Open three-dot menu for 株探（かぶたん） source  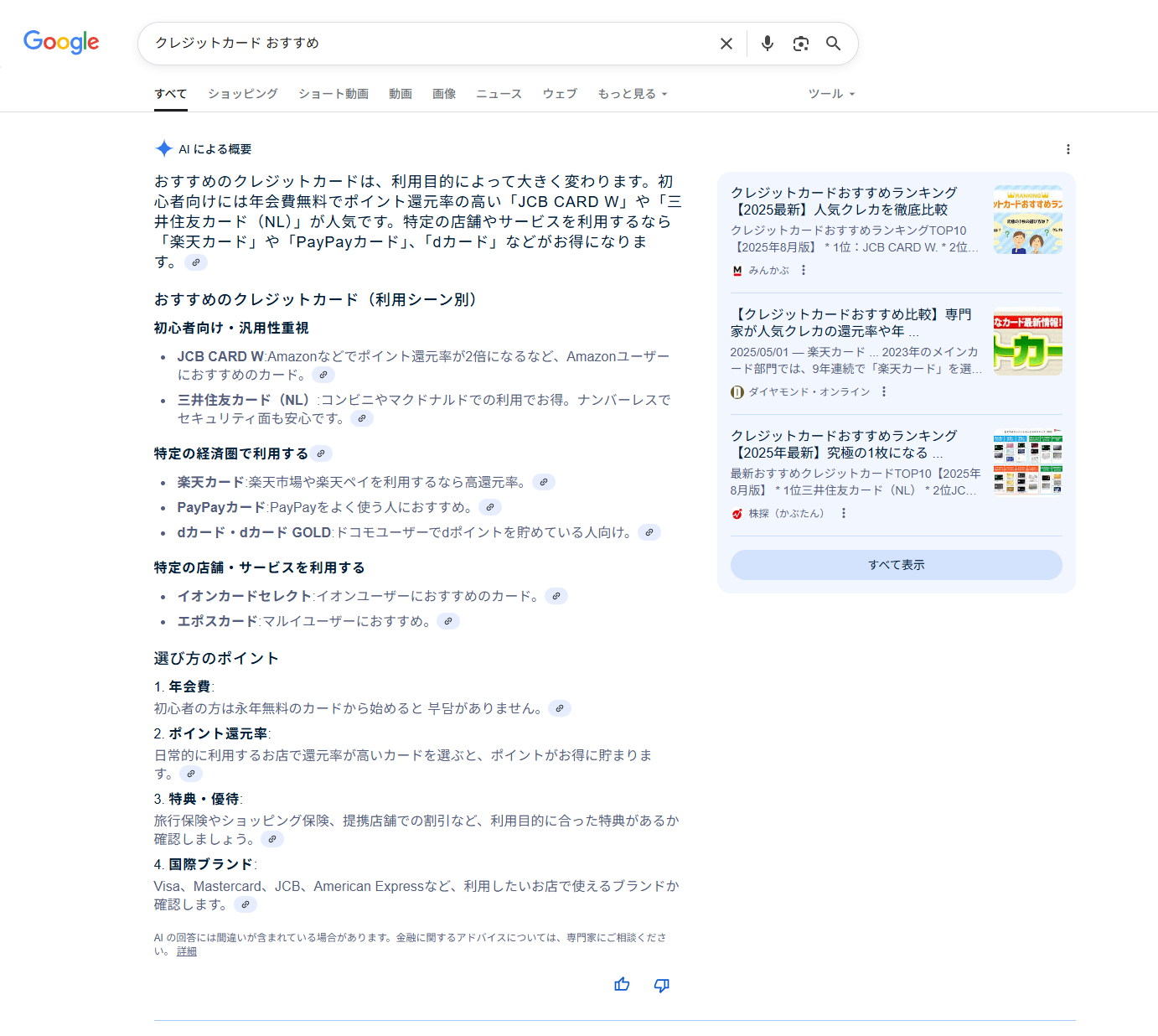point(844,513)
